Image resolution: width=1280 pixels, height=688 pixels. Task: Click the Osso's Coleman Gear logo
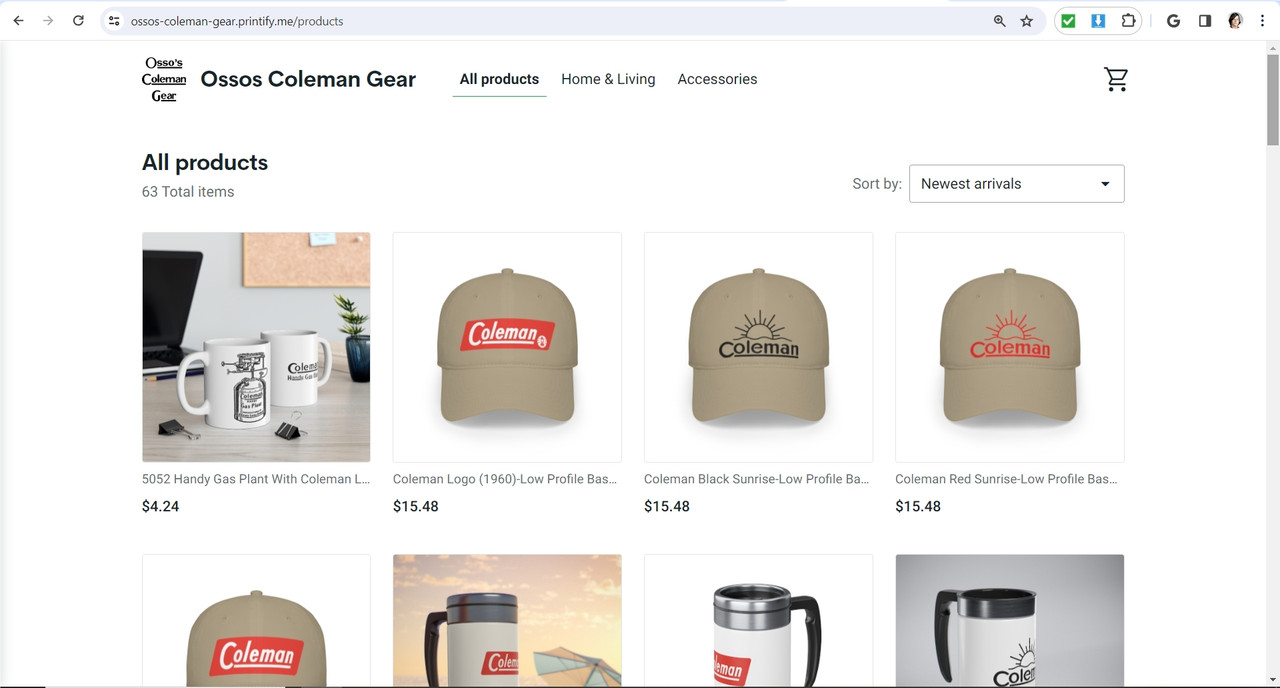(x=164, y=79)
